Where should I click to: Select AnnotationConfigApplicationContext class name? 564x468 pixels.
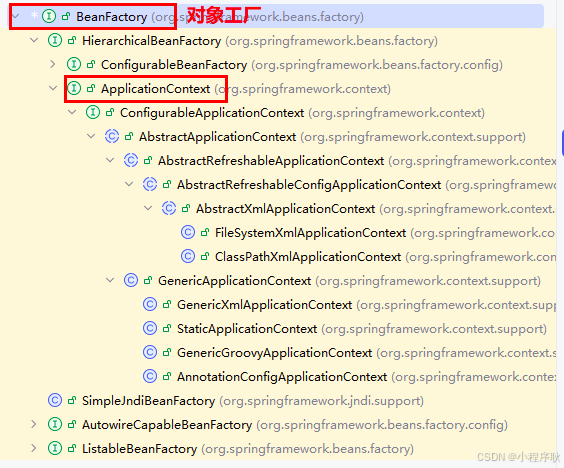click(282, 377)
